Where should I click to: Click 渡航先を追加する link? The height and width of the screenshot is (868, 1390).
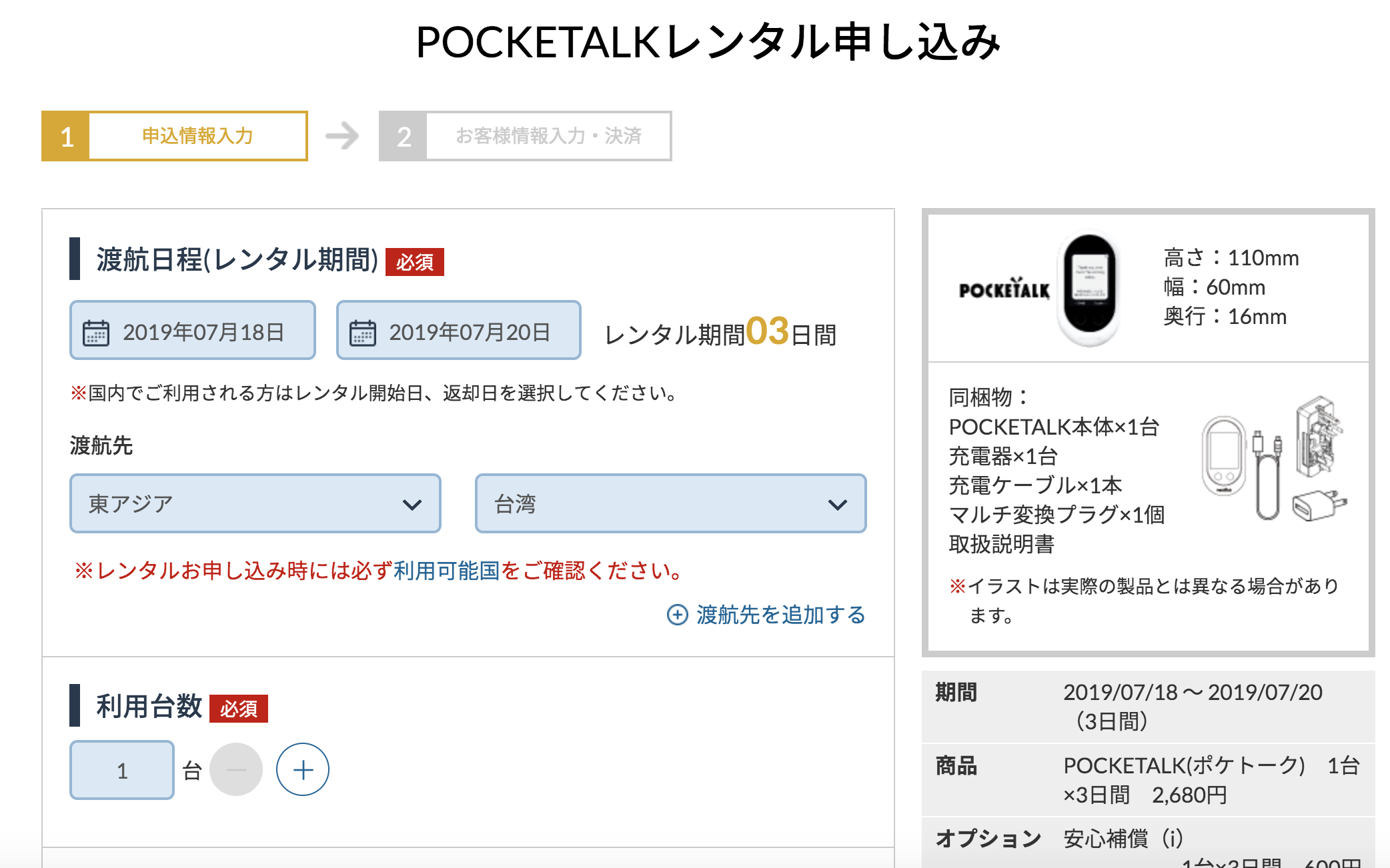coord(780,615)
